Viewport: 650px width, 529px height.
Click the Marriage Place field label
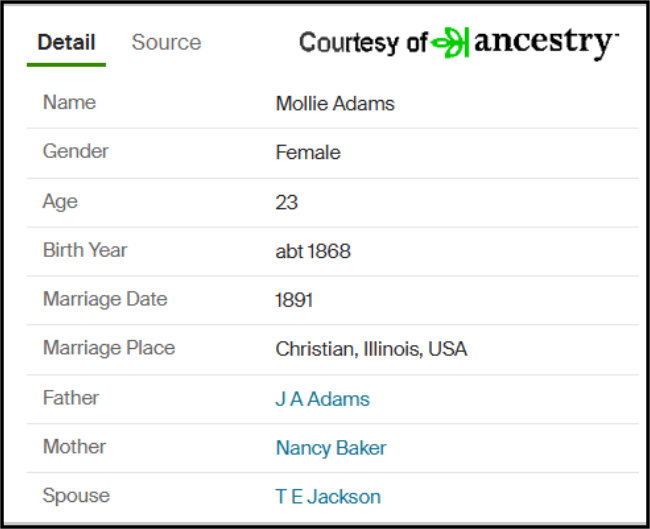pos(109,348)
